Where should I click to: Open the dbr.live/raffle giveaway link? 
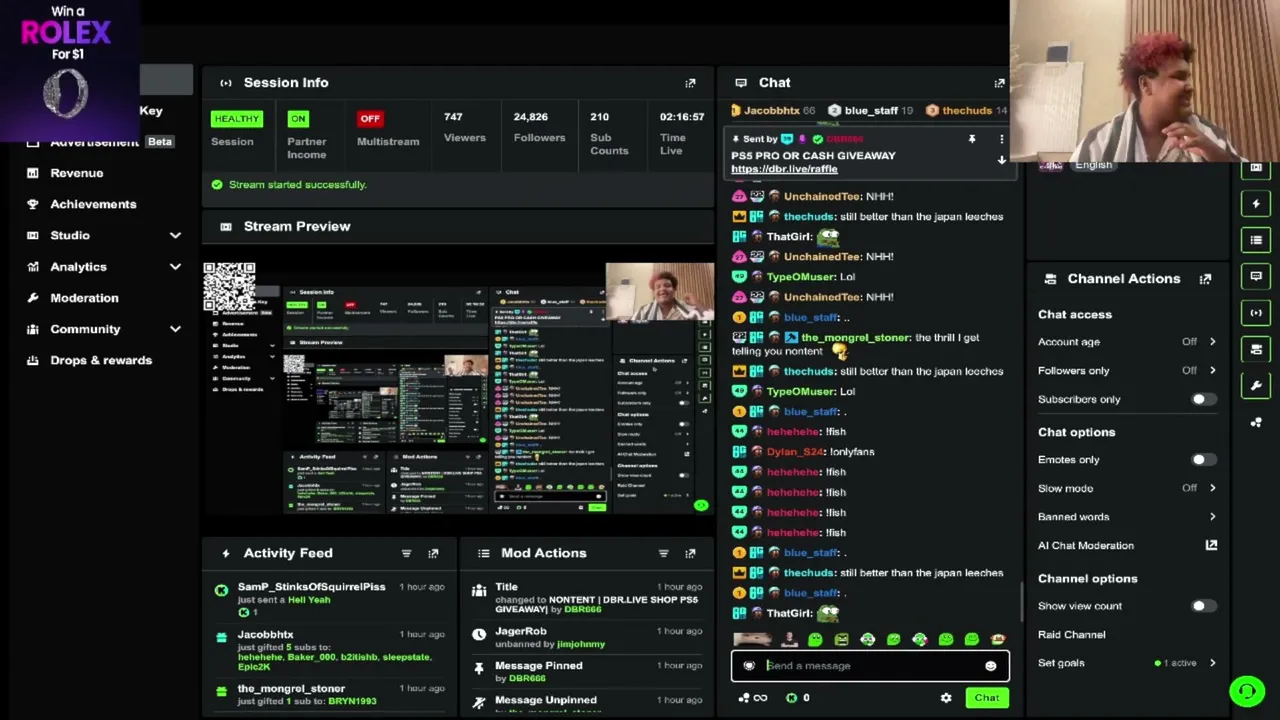tap(784, 169)
